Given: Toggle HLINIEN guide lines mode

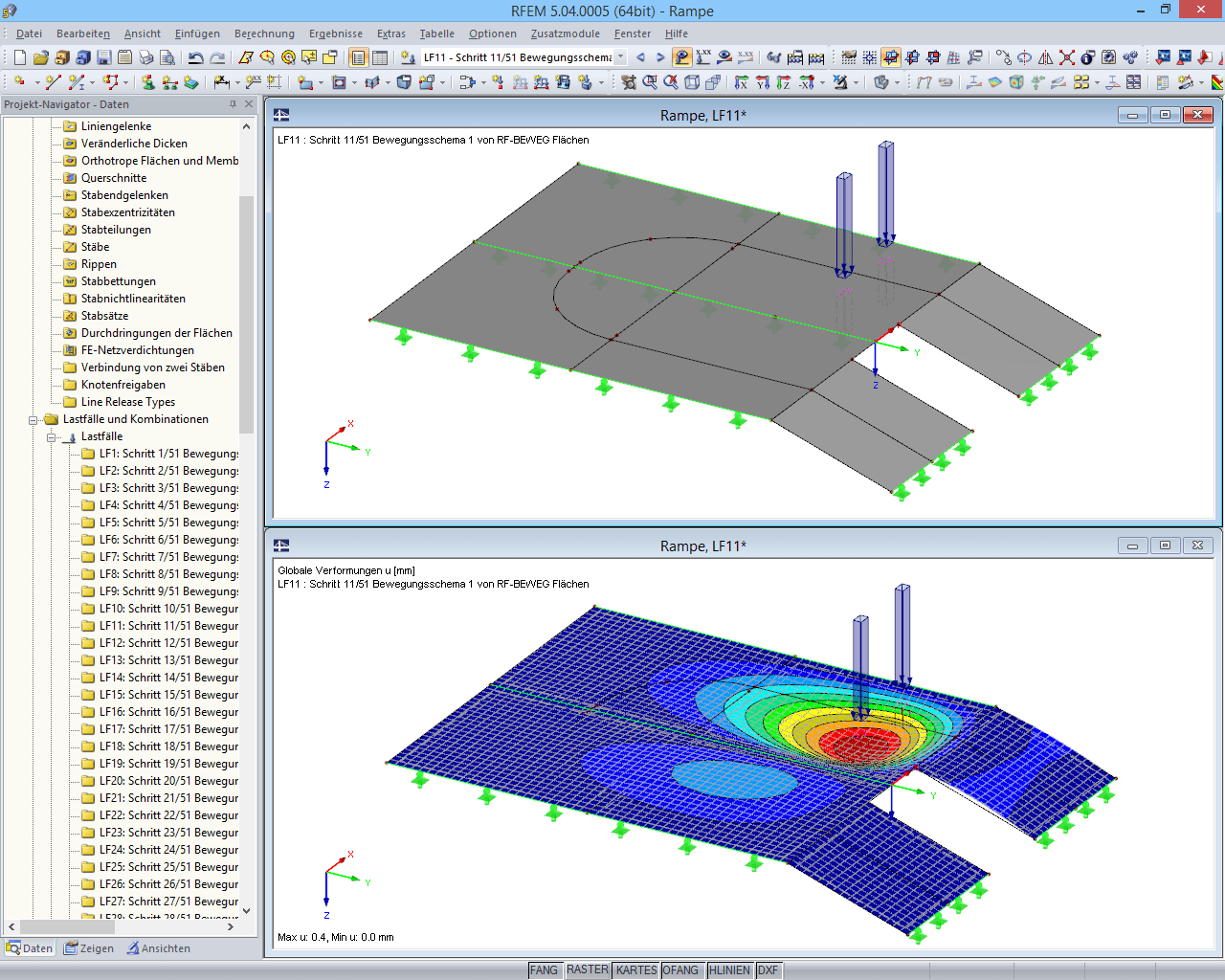Looking at the screenshot, I should 731,969.
